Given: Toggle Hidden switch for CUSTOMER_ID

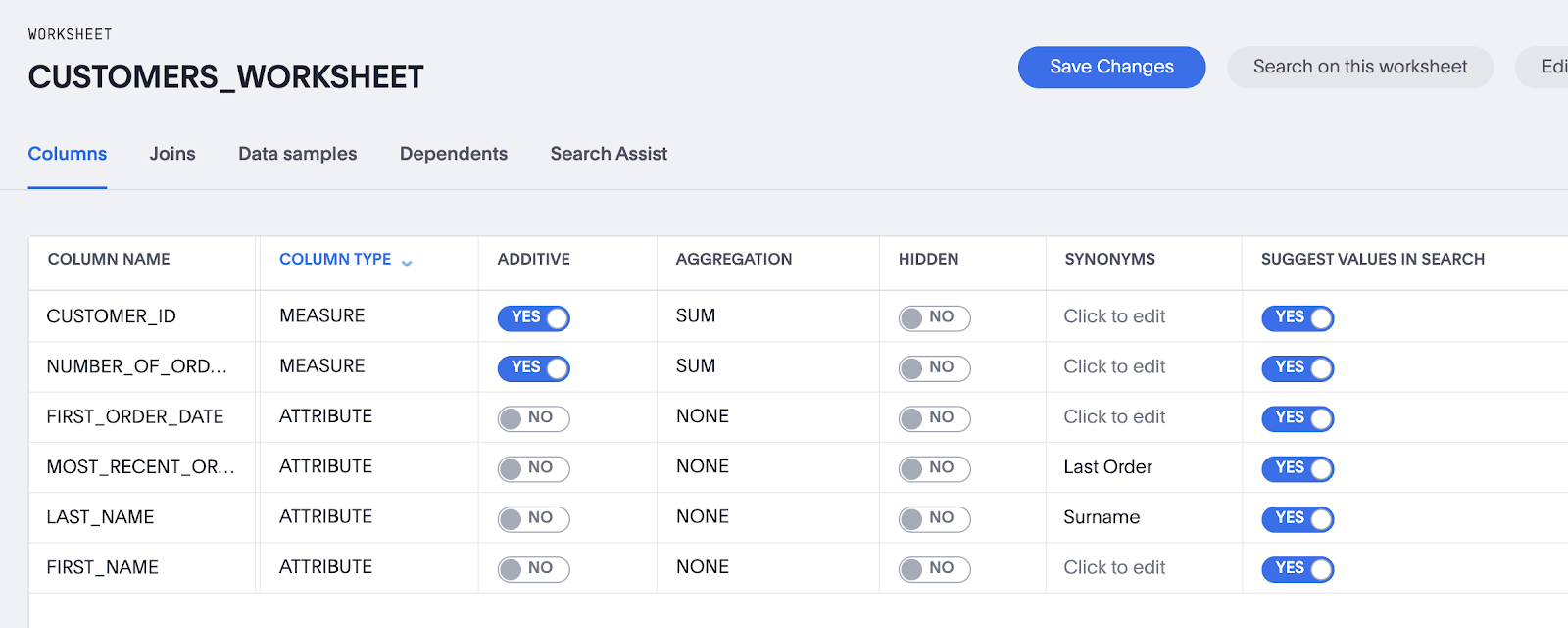Looking at the screenshot, I should 934,317.
